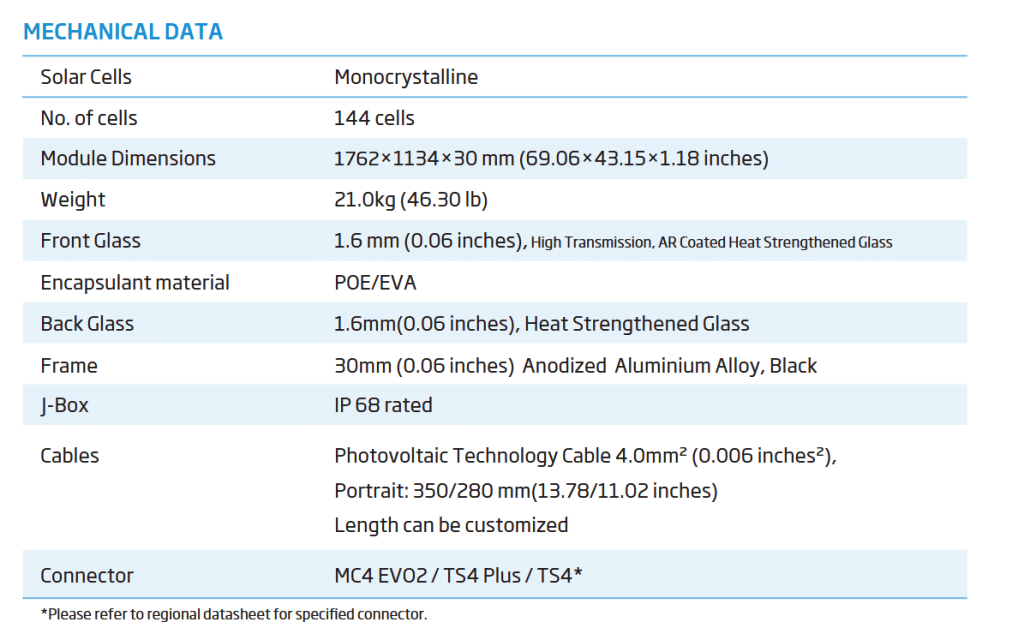Click the IP 68 rated value
The height and width of the screenshot is (634, 1024).
[x=383, y=405]
